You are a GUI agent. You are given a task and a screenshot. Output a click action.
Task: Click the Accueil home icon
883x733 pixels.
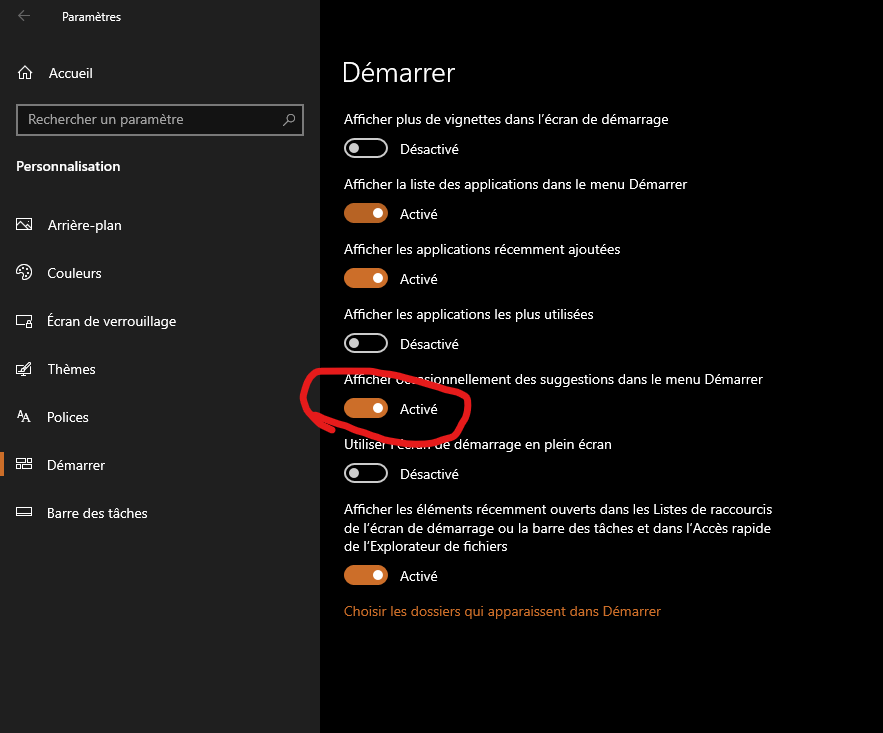point(25,73)
